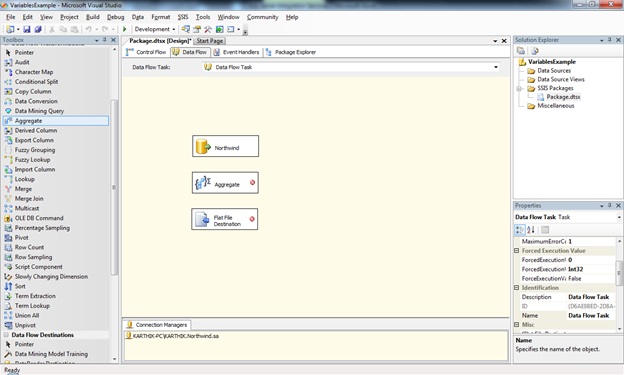The height and width of the screenshot is (375, 625).
Task: Pick Row Count transformation
Action: pyautogui.click(x=29, y=247)
